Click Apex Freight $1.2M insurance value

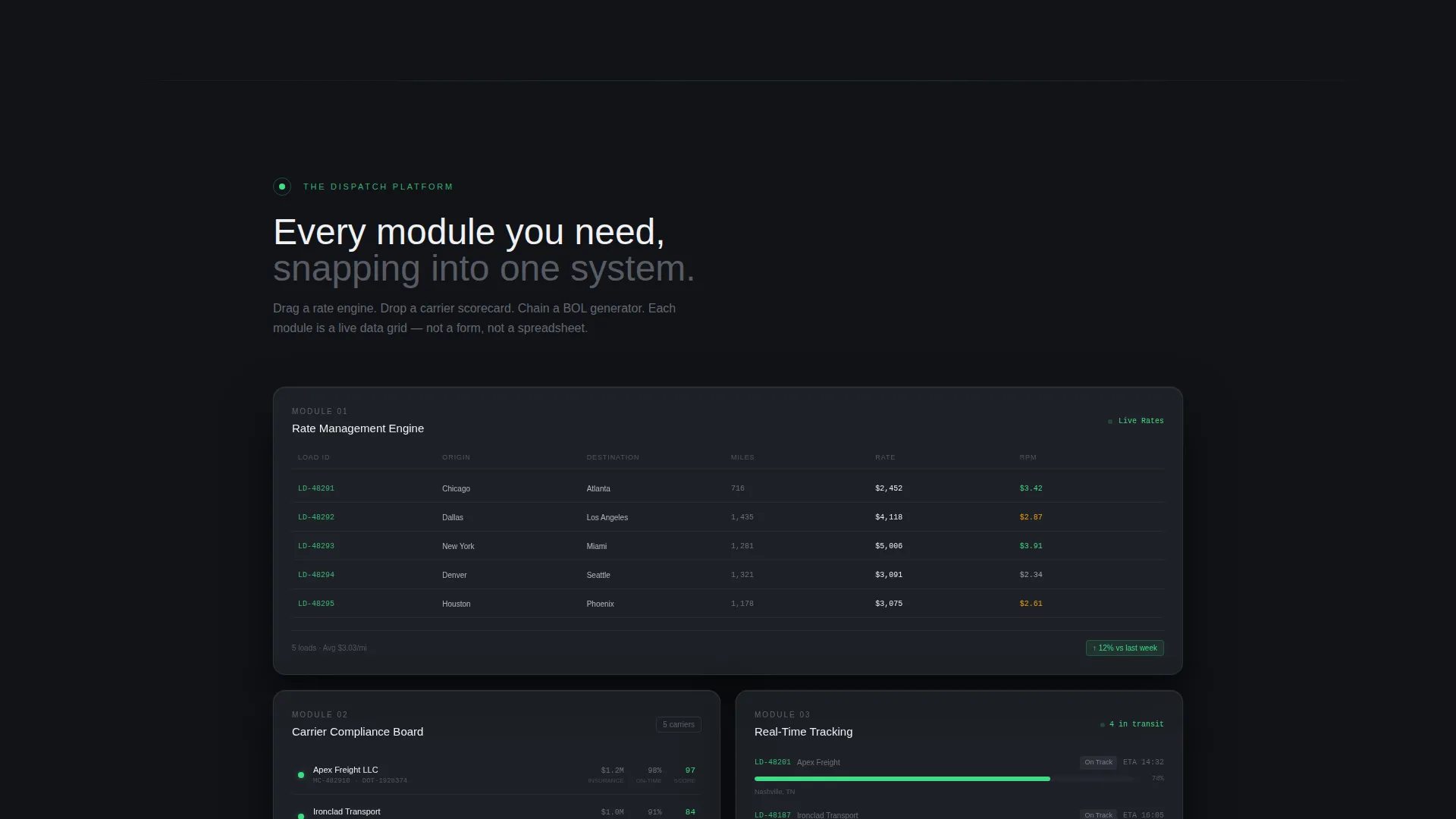click(612, 770)
